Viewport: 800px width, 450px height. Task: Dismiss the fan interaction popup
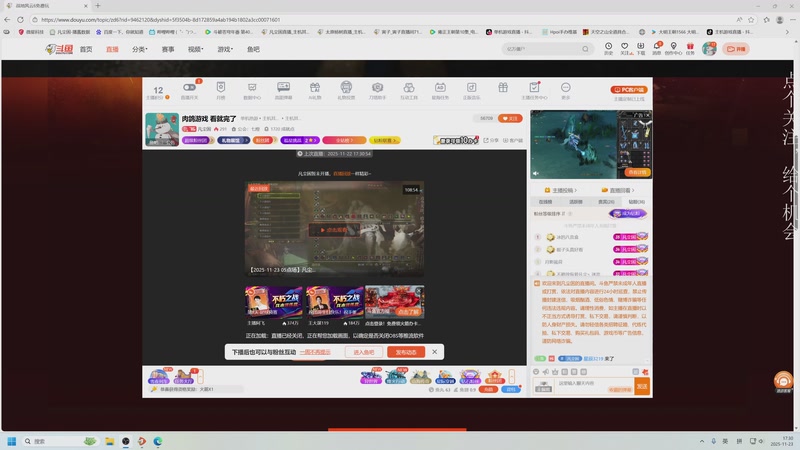pyautogui.click(x=435, y=352)
